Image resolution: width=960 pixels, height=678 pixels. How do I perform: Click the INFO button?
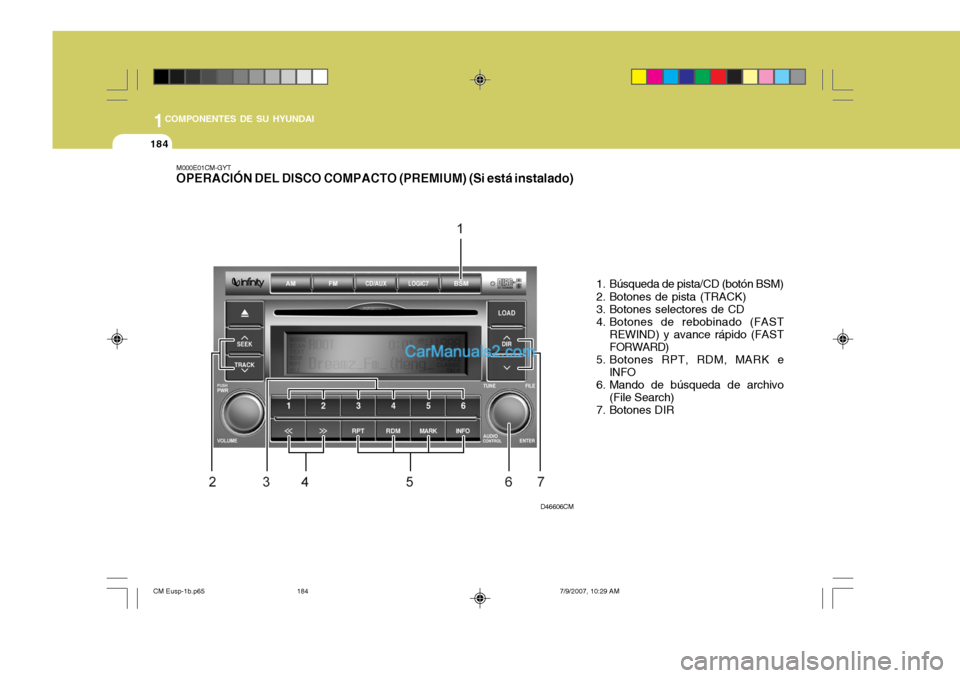tap(463, 431)
